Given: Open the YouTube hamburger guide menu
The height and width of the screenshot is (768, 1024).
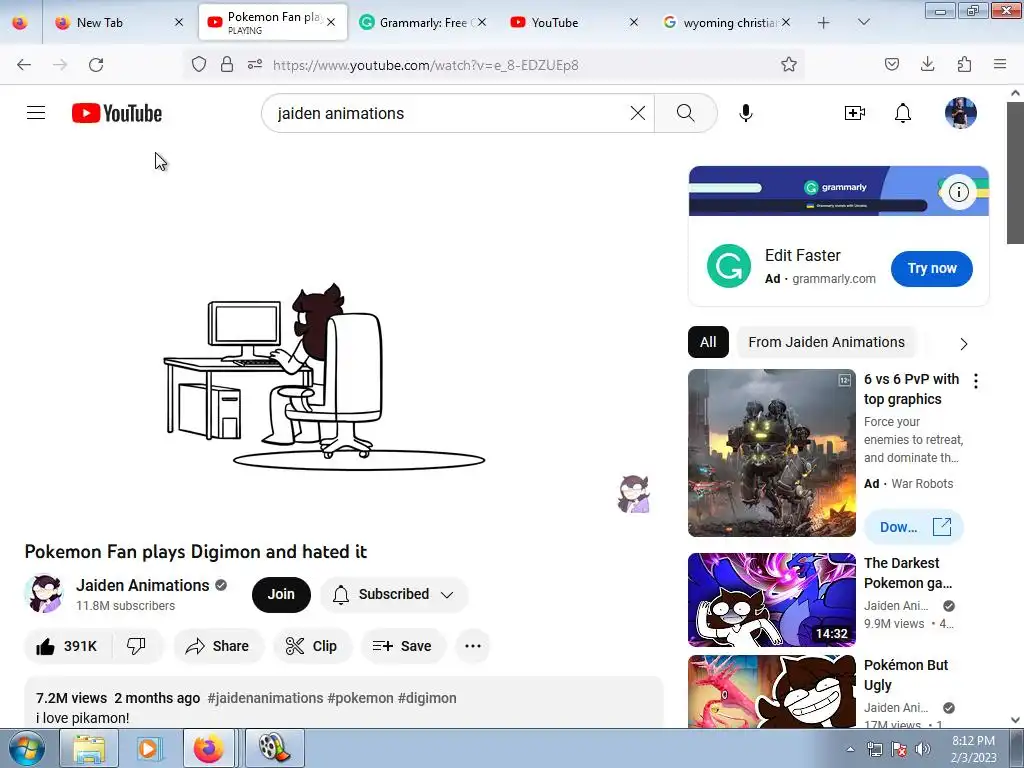Looking at the screenshot, I should (x=36, y=113).
